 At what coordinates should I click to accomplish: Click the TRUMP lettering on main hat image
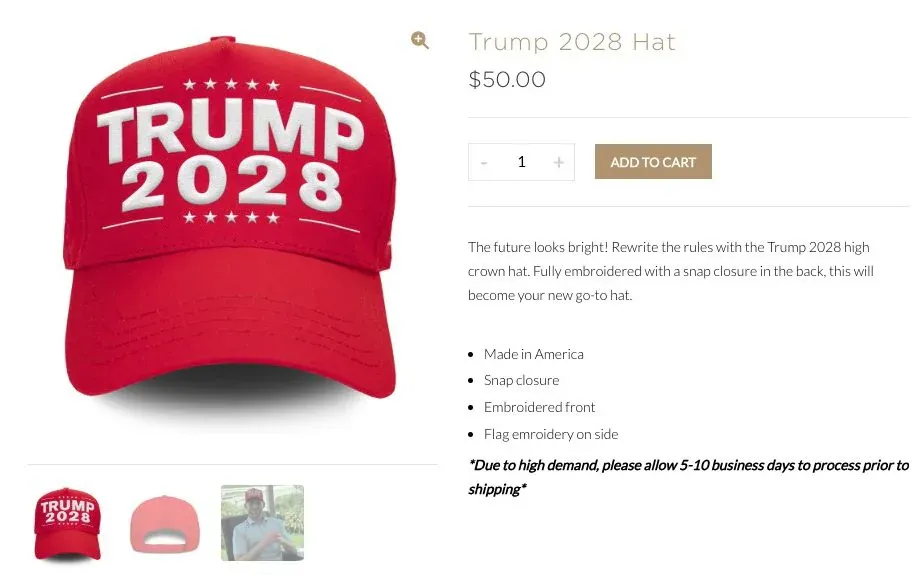pyautogui.click(x=231, y=130)
